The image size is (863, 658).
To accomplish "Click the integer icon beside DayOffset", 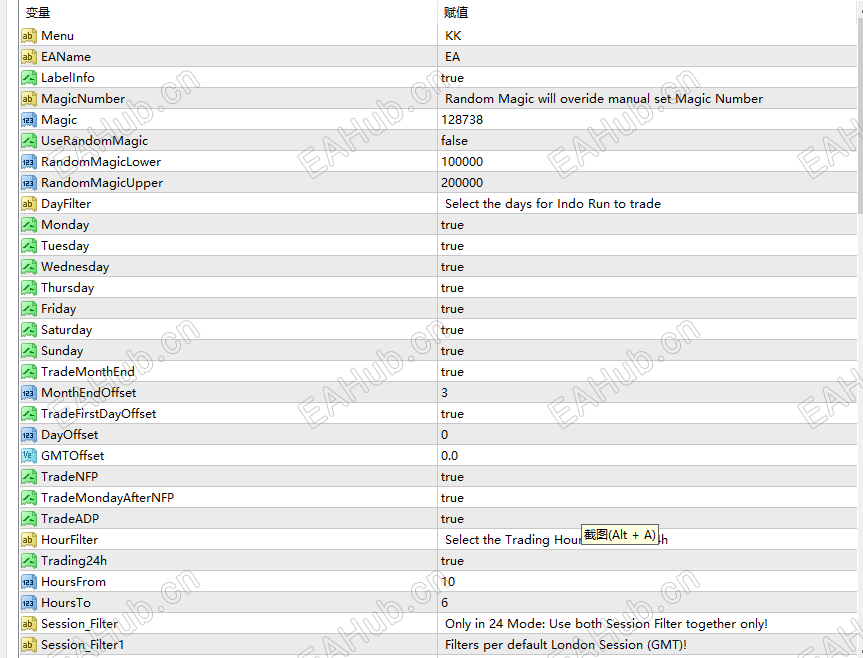I will point(29,435).
